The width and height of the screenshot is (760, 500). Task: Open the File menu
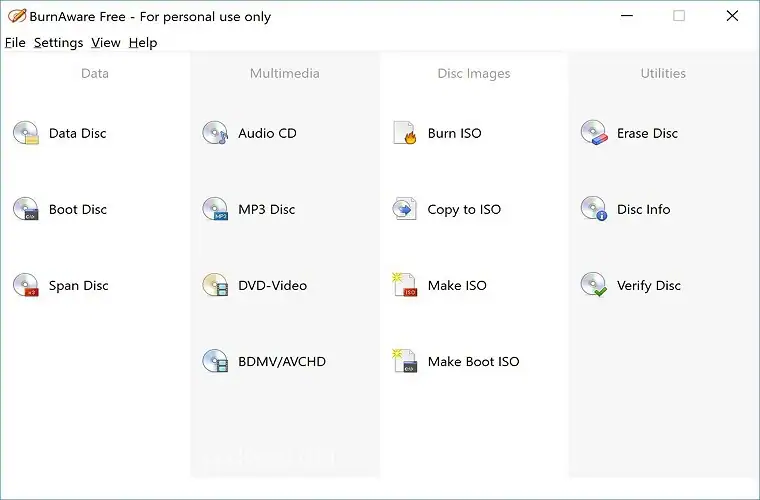coord(15,43)
